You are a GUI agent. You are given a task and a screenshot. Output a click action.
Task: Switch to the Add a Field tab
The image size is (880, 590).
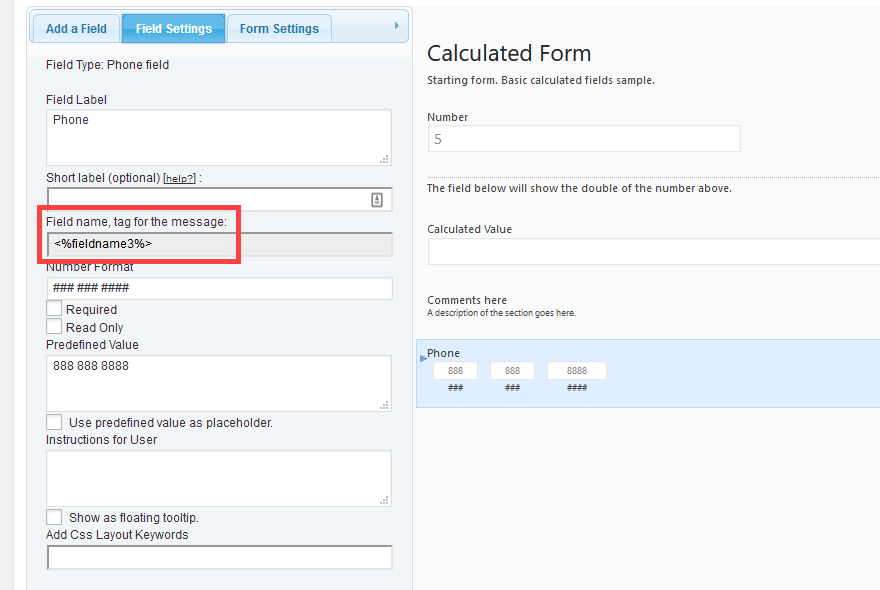click(x=75, y=28)
